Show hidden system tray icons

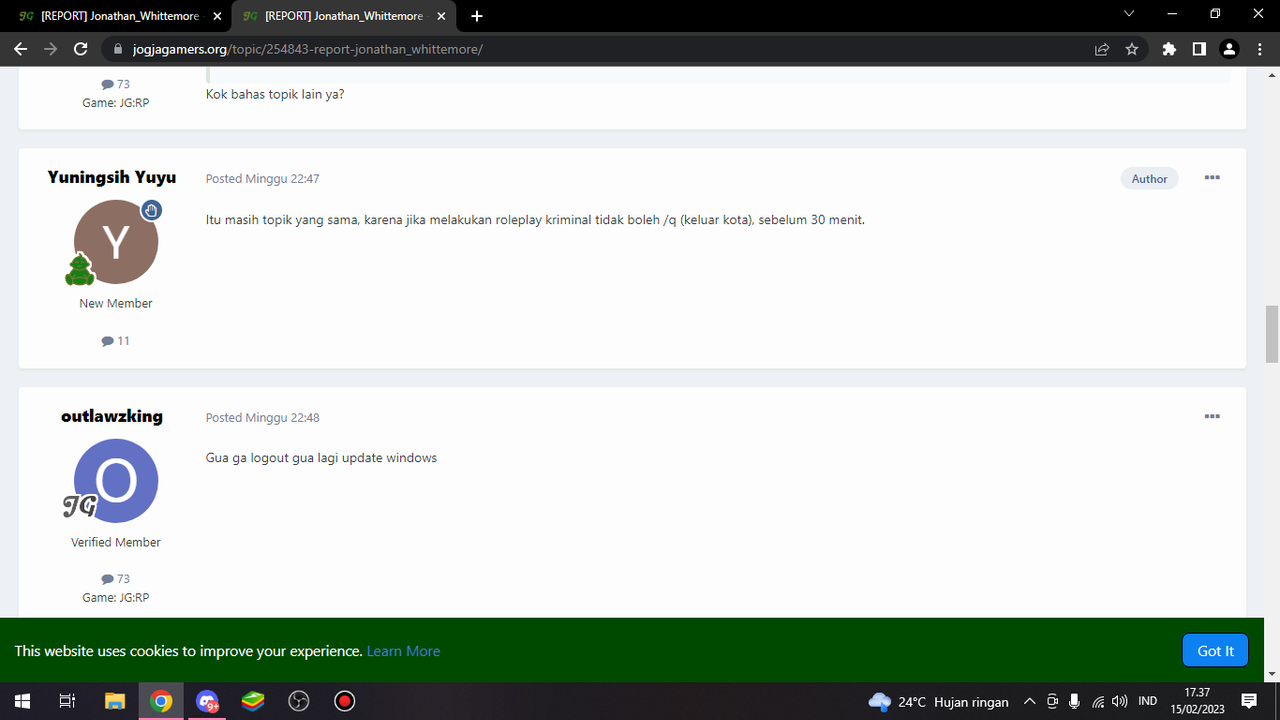[1029, 702]
